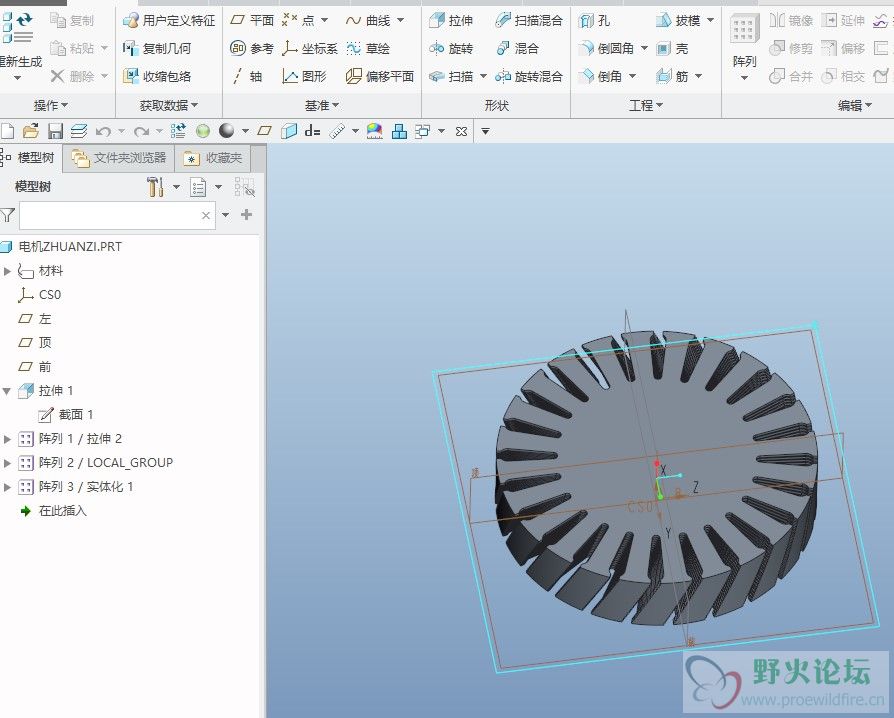Click the Graph (图形) datum tool
This screenshot has width=894, height=718.
(x=304, y=76)
